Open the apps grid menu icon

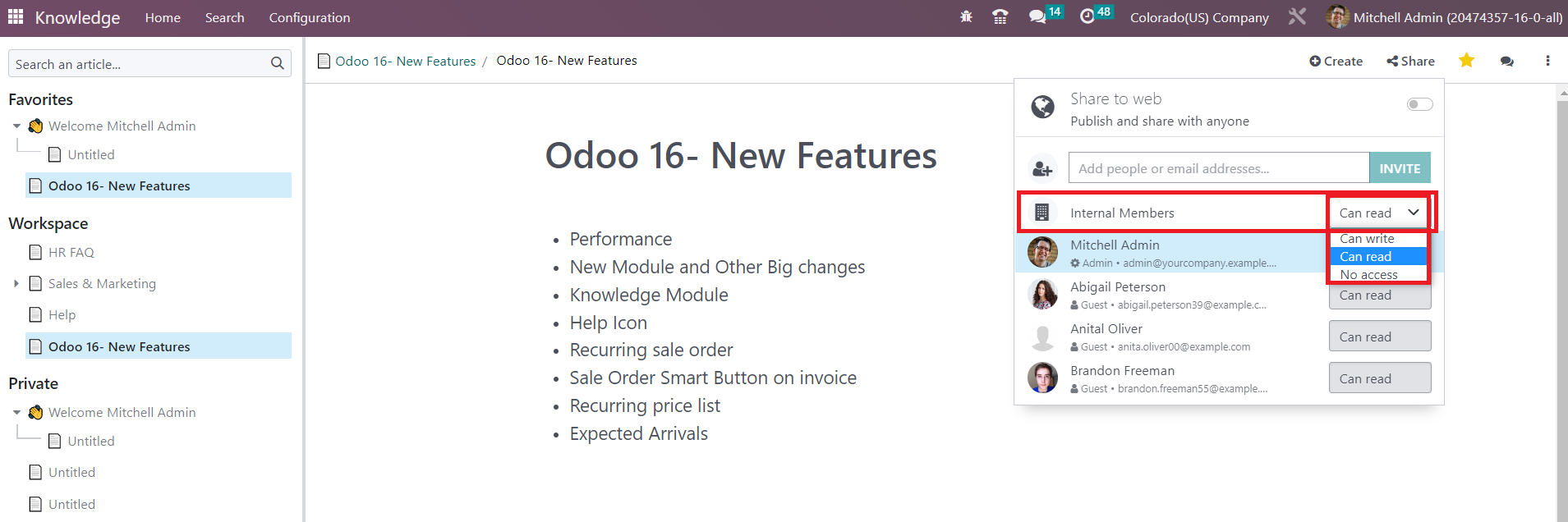pyautogui.click(x=16, y=16)
